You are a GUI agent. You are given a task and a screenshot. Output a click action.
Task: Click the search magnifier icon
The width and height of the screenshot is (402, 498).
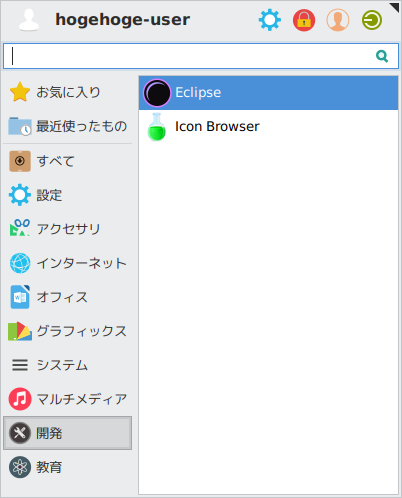pyautogui.click(x=382, y=56)
